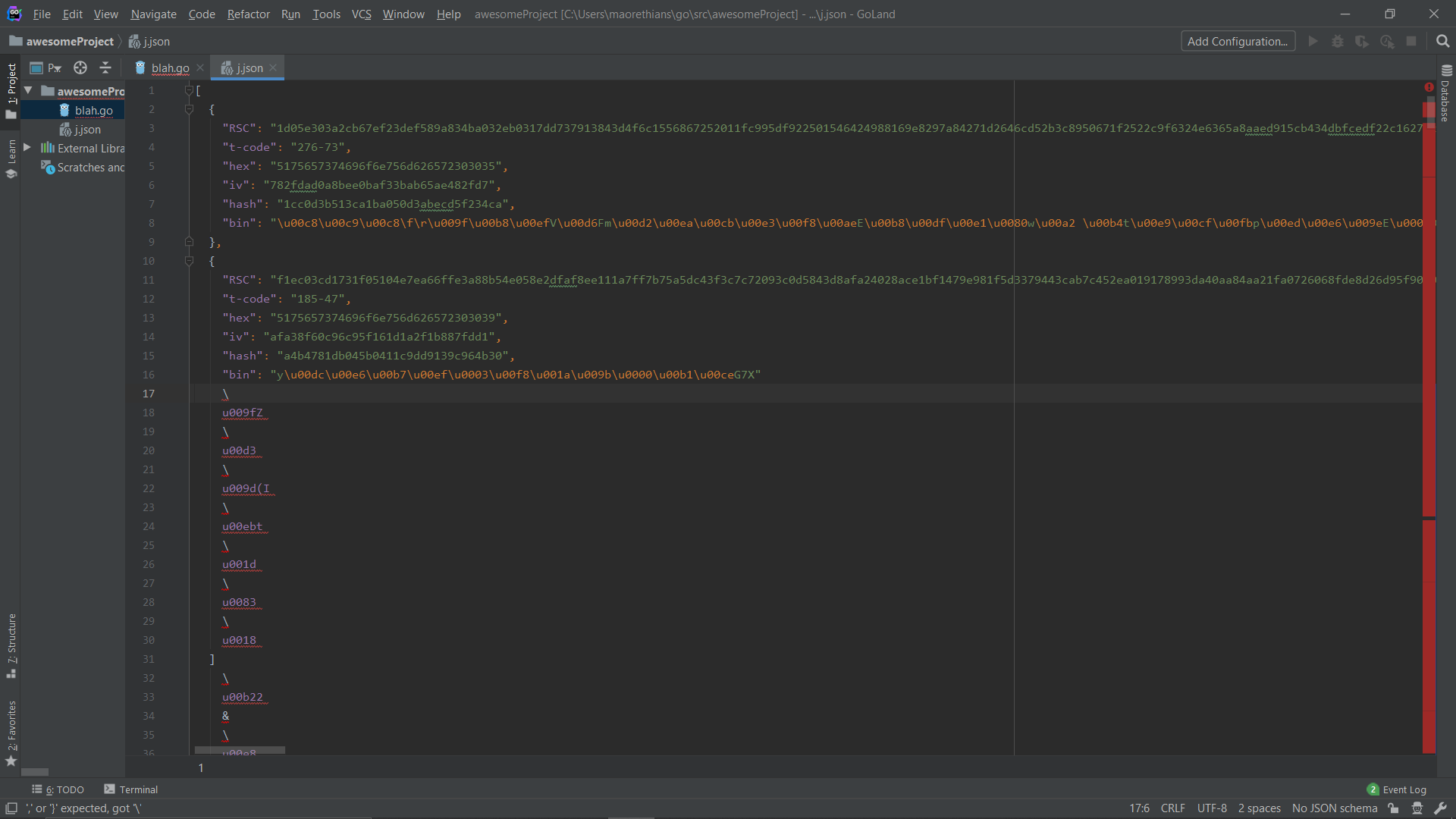1456x819 pixels.
Task: Place cursor on the "t-code": "276-73" line
Action: pyautogui.click(x=287, y=147)
